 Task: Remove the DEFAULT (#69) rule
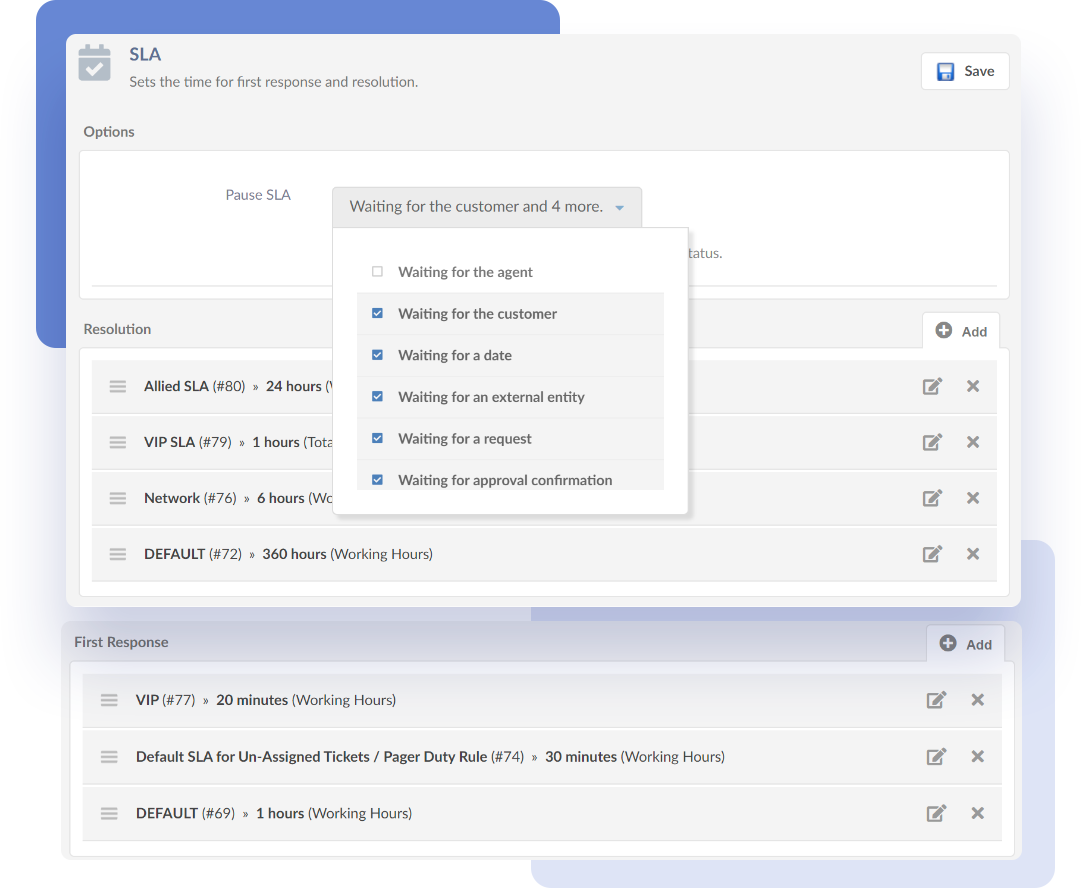tap(977, 813)
